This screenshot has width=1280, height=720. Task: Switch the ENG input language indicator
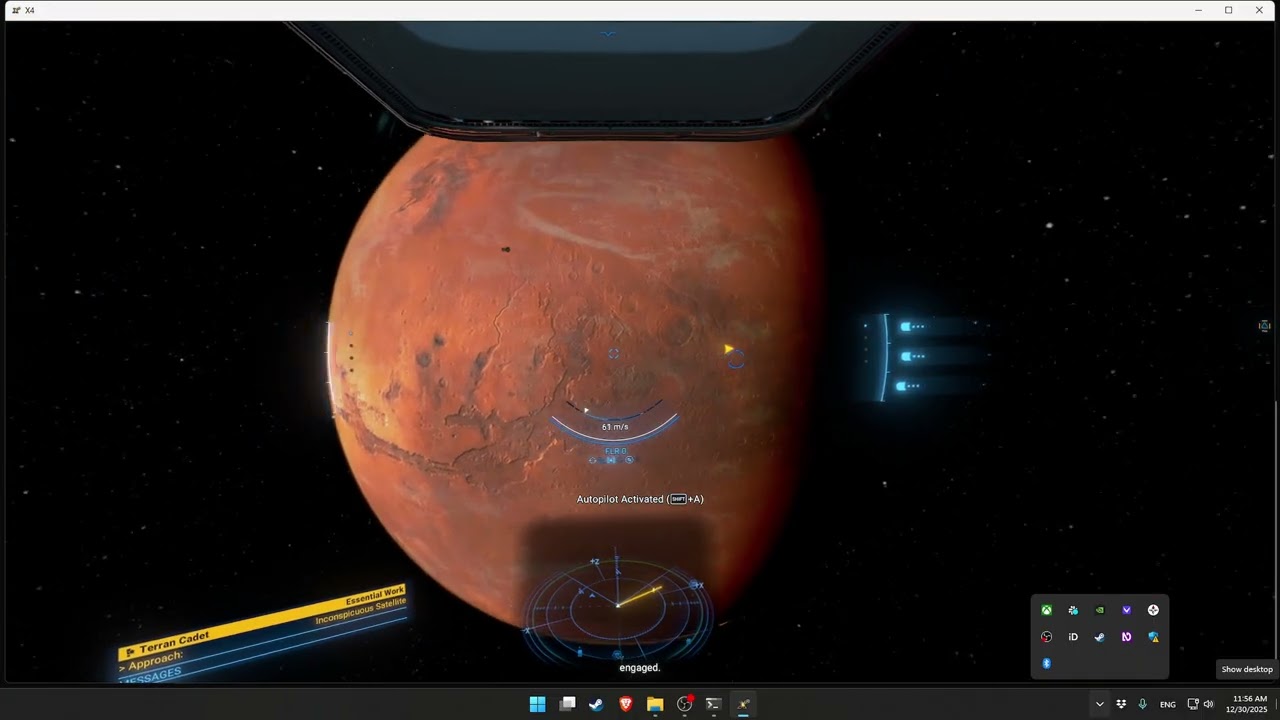[x=1167, y=704]
